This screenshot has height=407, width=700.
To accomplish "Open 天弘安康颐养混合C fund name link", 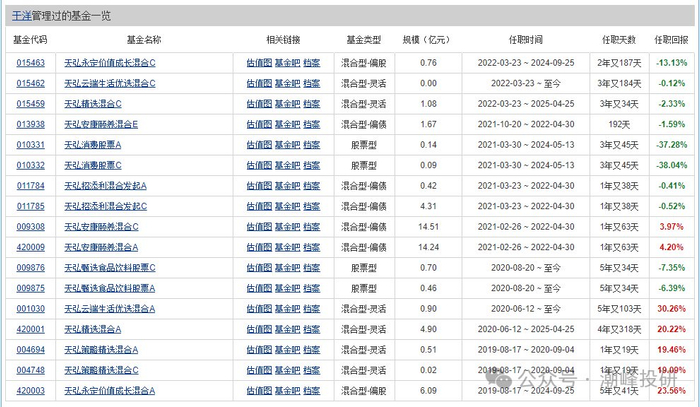I will (x=101, y=227).
